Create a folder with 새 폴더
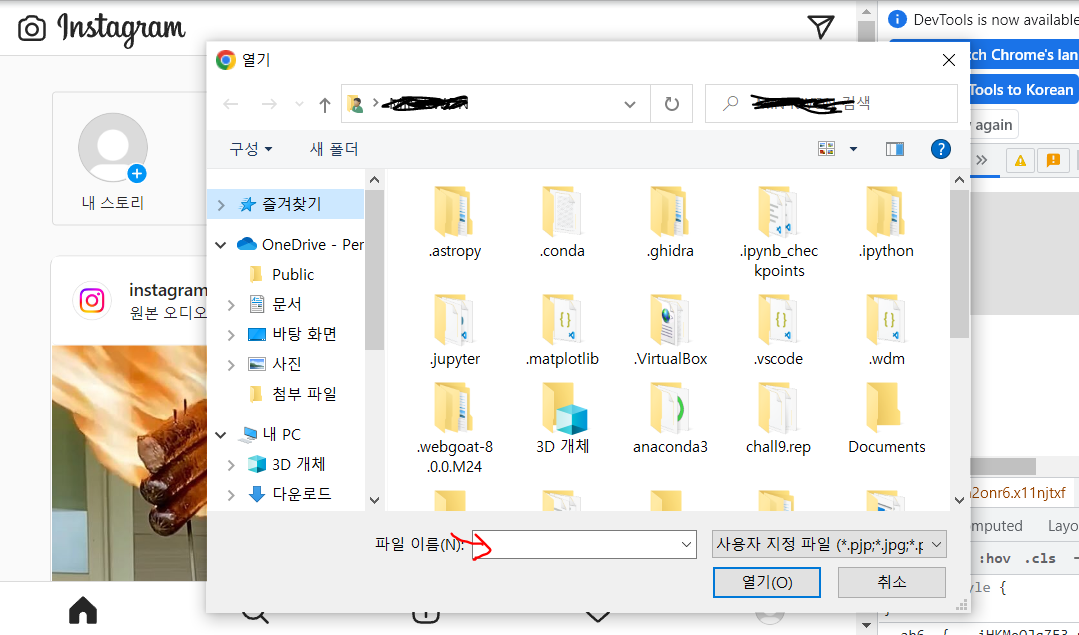 click(x=334, y=149)
